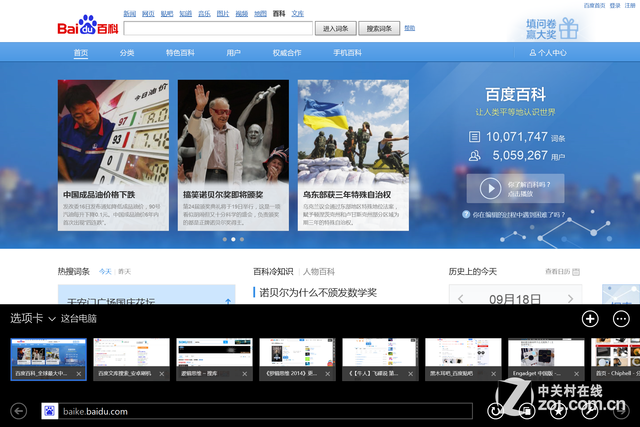Close the 逻辑思维 - 搜库 tab
Screen dimensions: 640x427
[x=244, y=374]
